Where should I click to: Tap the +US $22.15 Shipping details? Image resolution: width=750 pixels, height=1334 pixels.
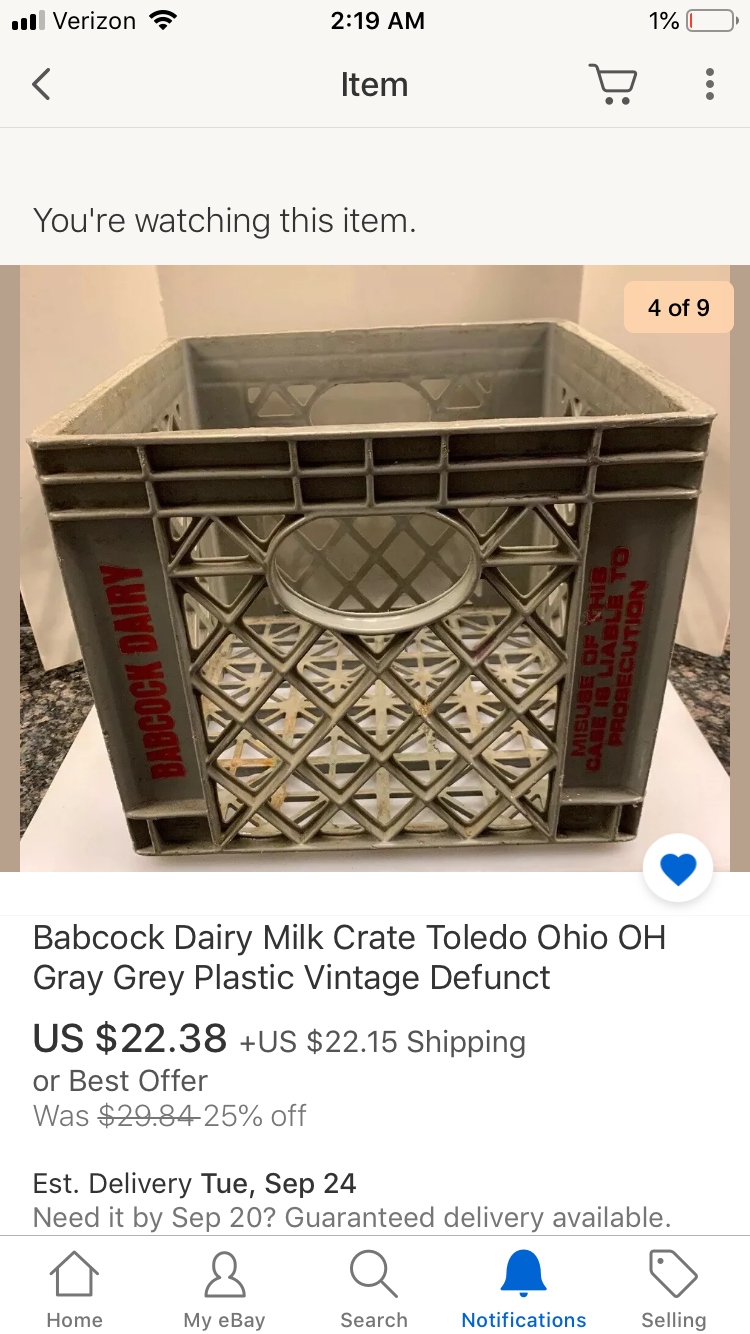tap(382, 1042)
